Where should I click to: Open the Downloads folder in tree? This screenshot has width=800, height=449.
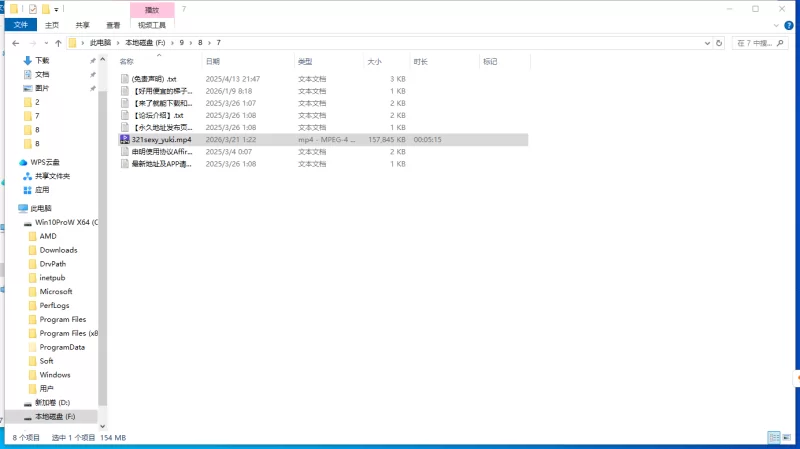(58, 250)
